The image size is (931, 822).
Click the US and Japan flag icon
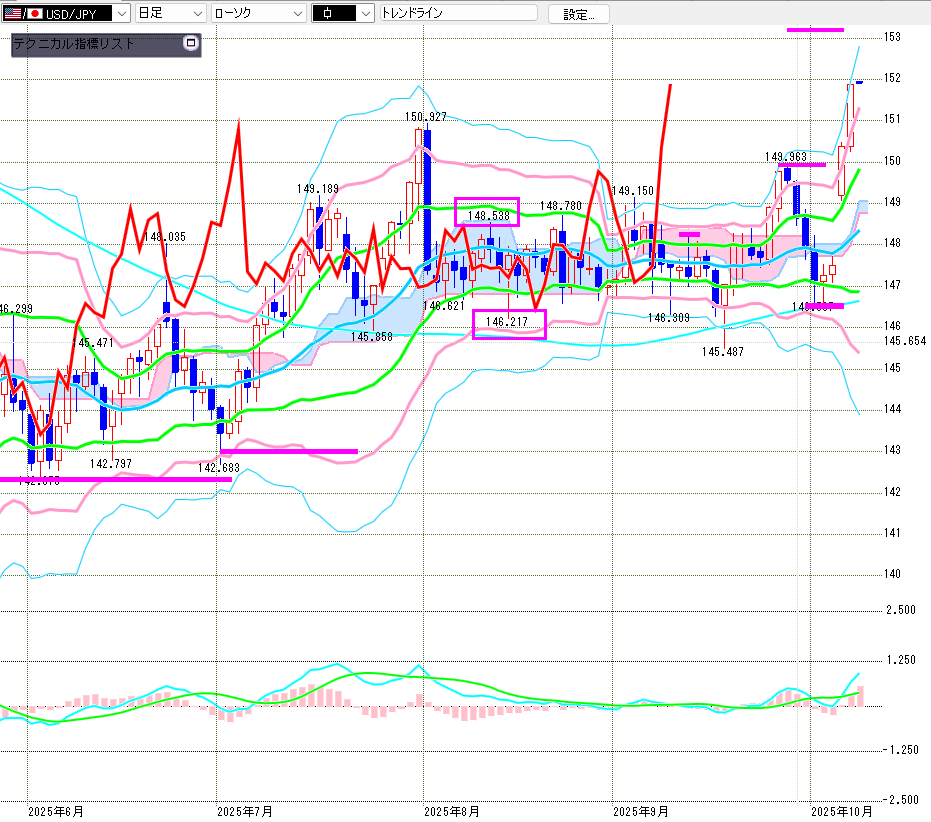coord(22,14)
